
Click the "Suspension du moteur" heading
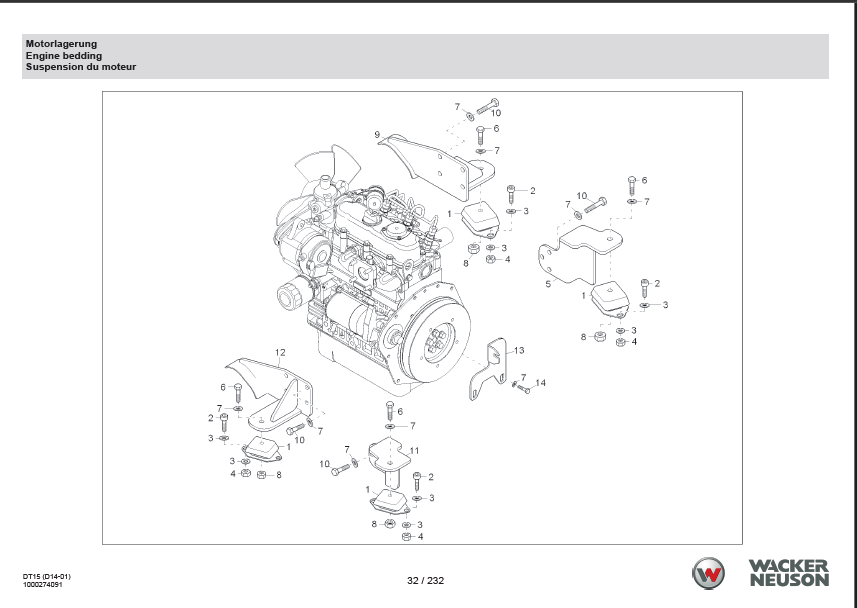point(81,67)
